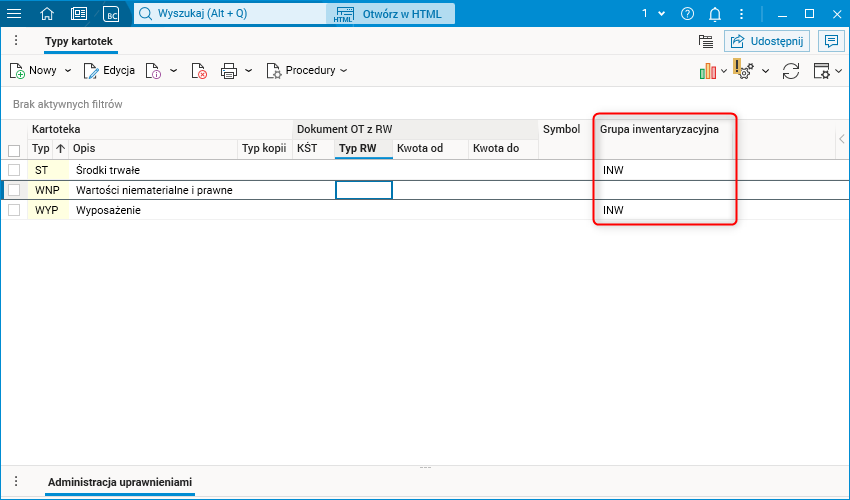Click INW value in Wyposażenie row
The image size is (850, 500).
coord(613,210)
